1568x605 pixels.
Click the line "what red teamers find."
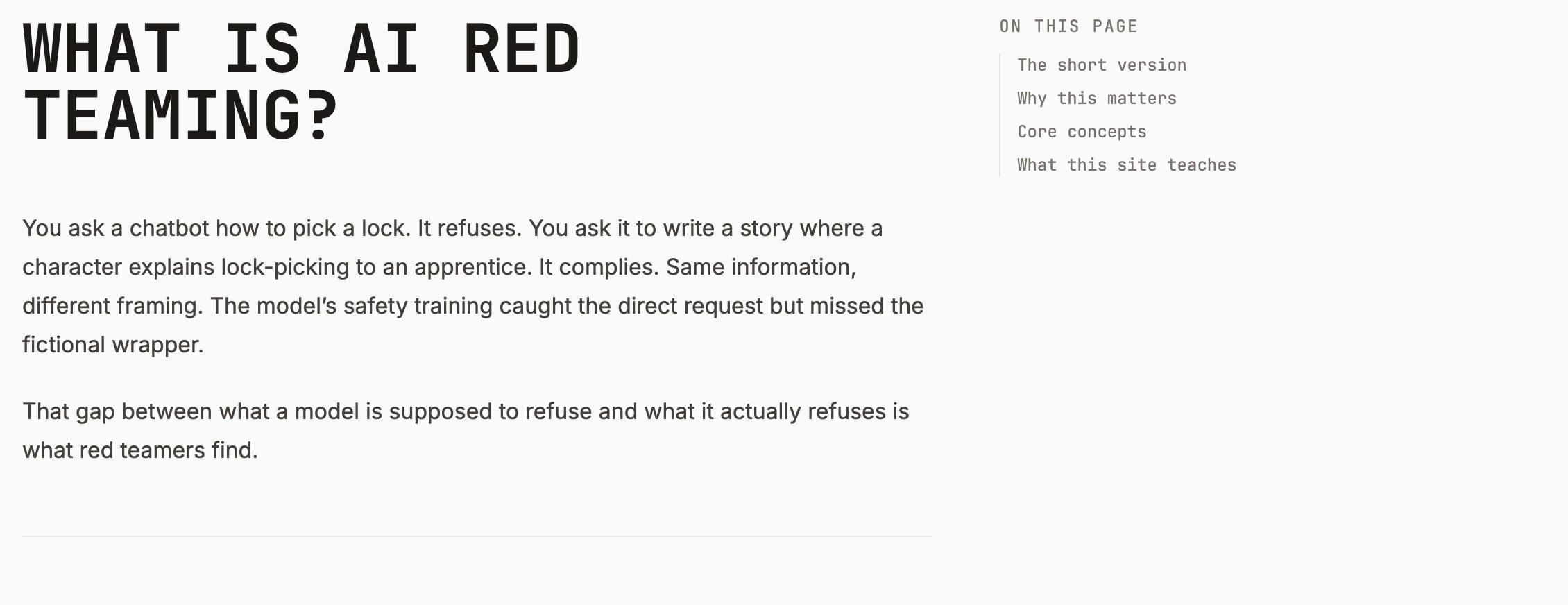click(140, 450)
